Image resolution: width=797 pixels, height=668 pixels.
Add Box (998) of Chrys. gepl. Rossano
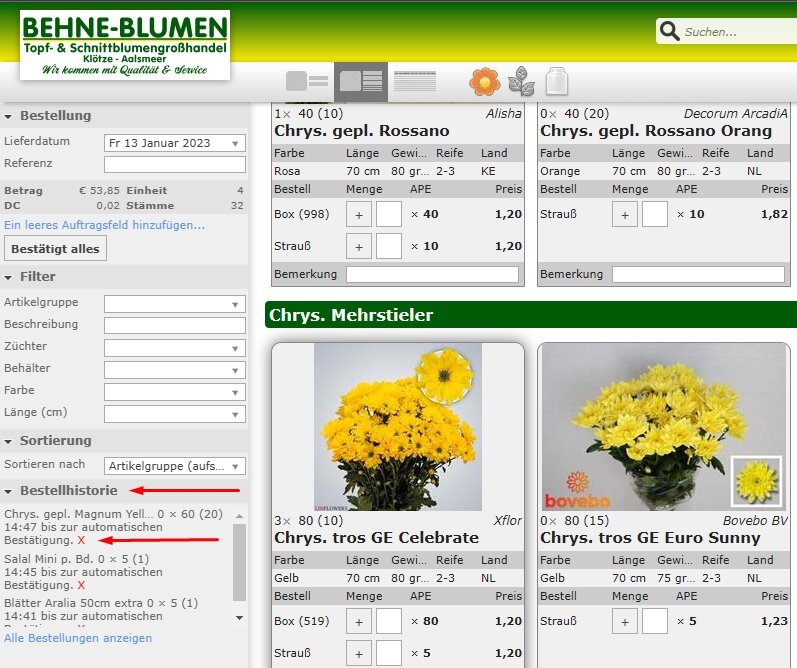359,214
